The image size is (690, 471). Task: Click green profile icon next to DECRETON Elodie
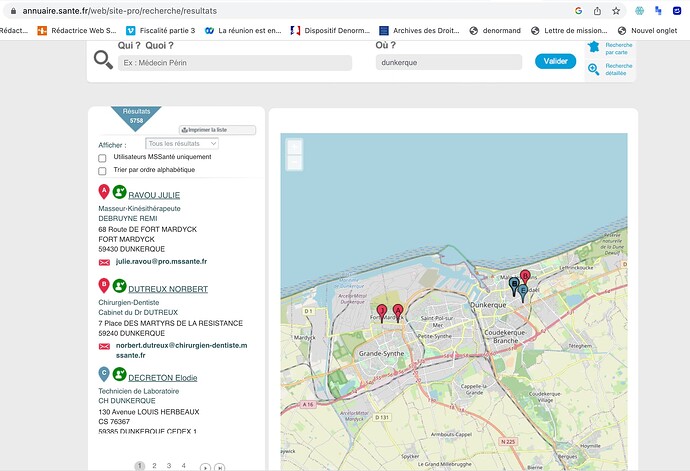pyautogui.click(x=119, y=374)
